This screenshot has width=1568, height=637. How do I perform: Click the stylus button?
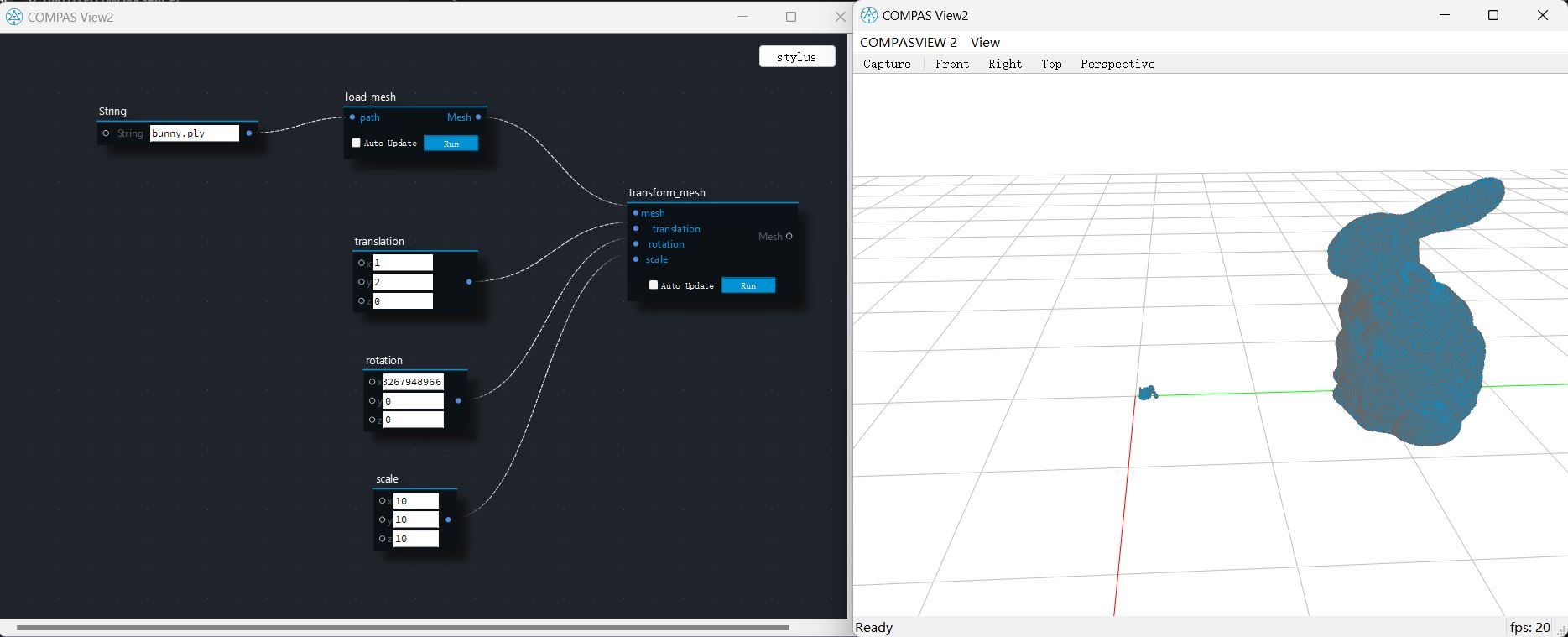coord(796,57)
